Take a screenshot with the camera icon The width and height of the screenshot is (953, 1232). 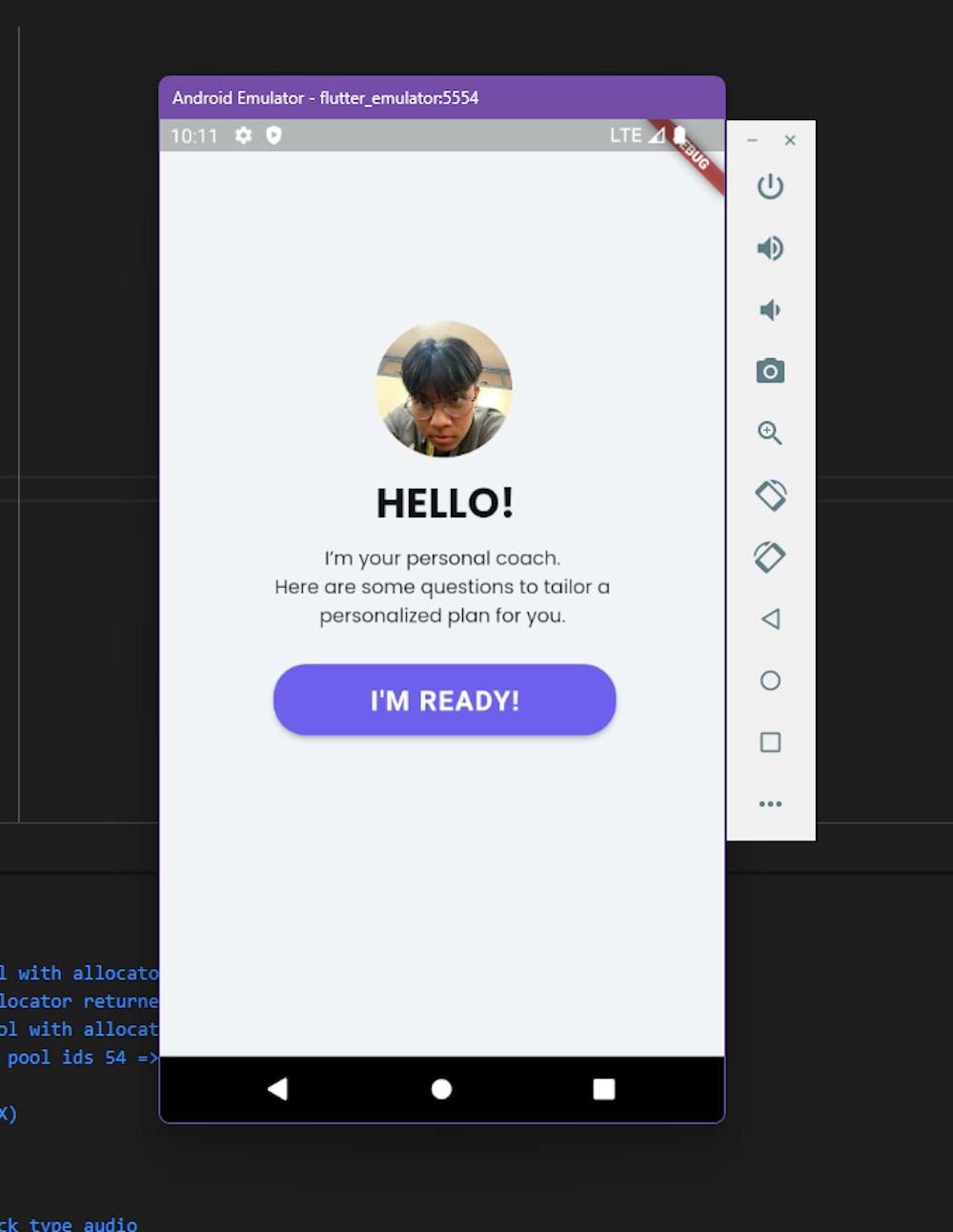770,372
